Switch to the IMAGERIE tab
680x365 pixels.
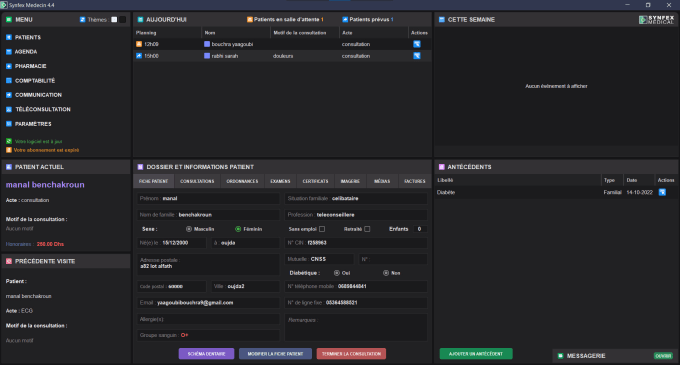(350, 181)
